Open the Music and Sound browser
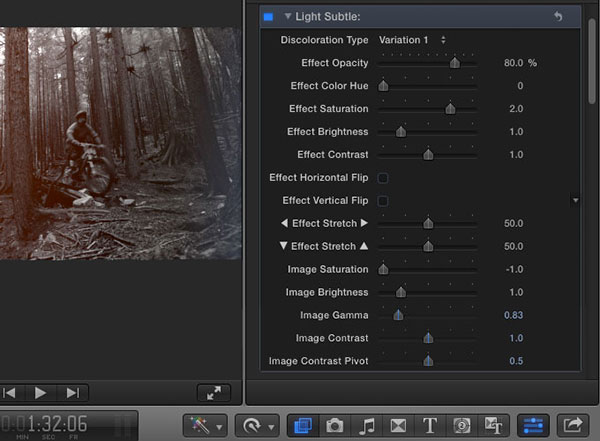 [x=366, y=425]
